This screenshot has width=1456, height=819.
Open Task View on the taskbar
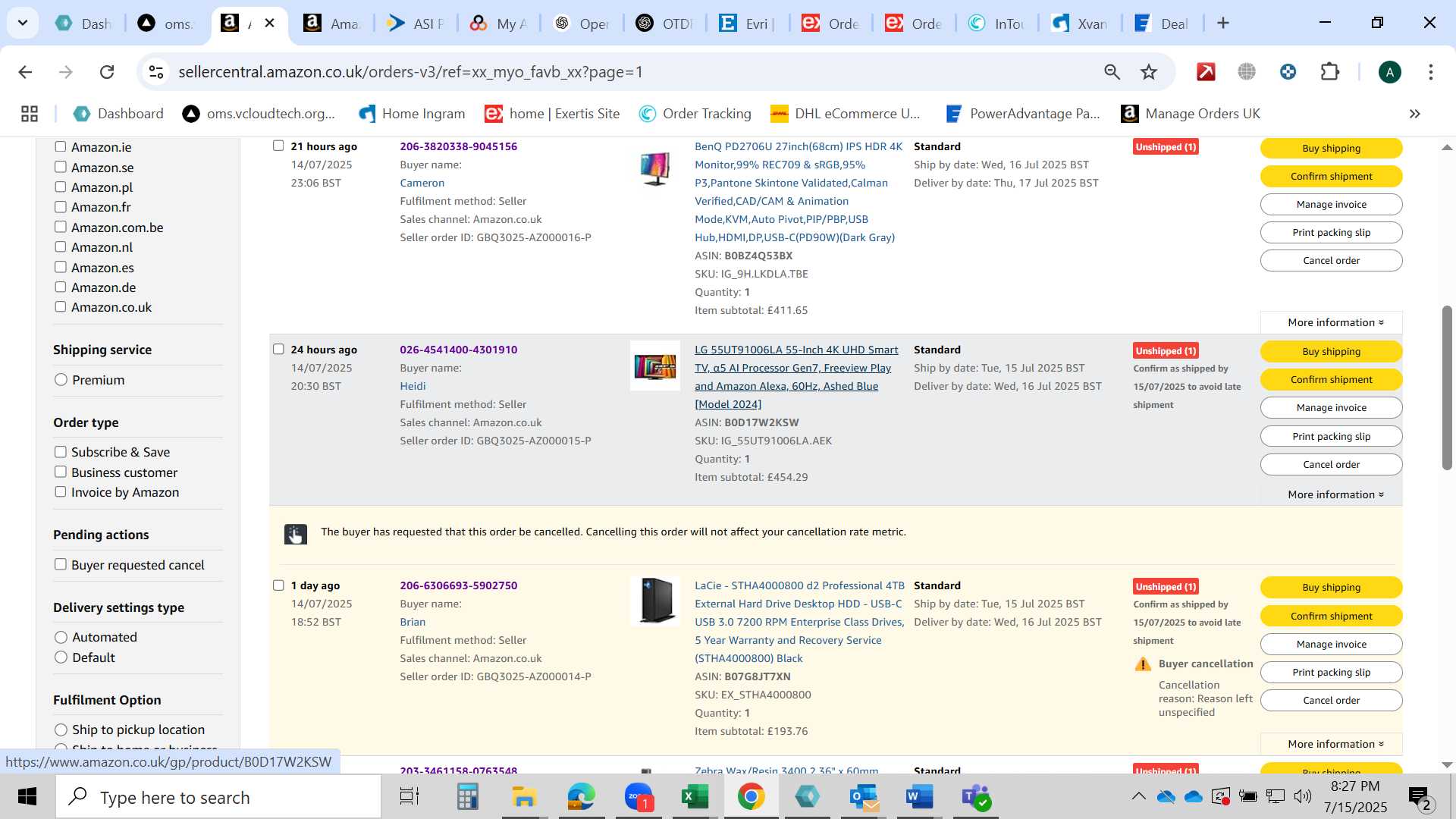[x=409, y=797]
